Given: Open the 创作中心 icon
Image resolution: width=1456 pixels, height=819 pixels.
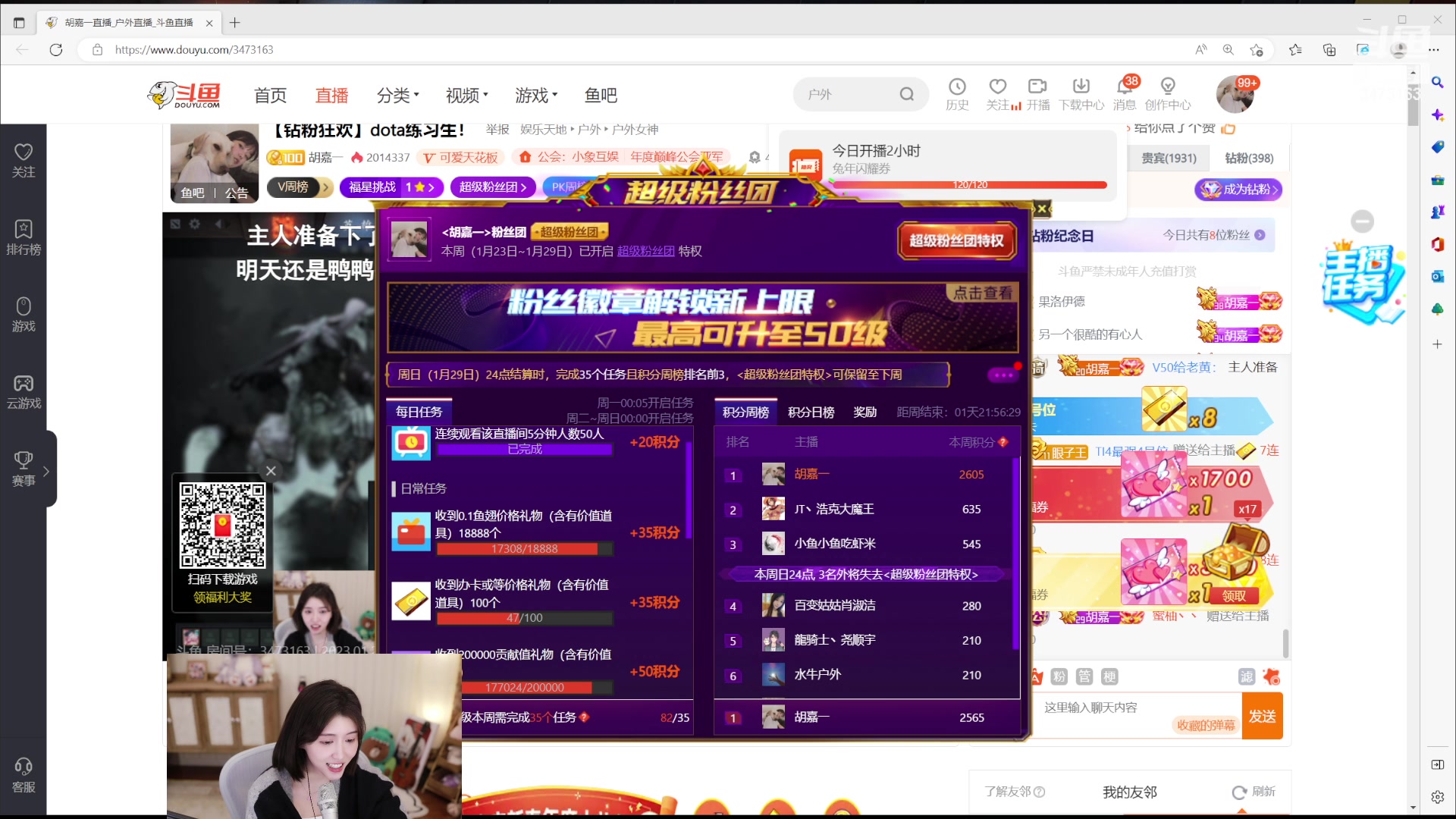Looking at the screenshot, I should click(1168, 95).
